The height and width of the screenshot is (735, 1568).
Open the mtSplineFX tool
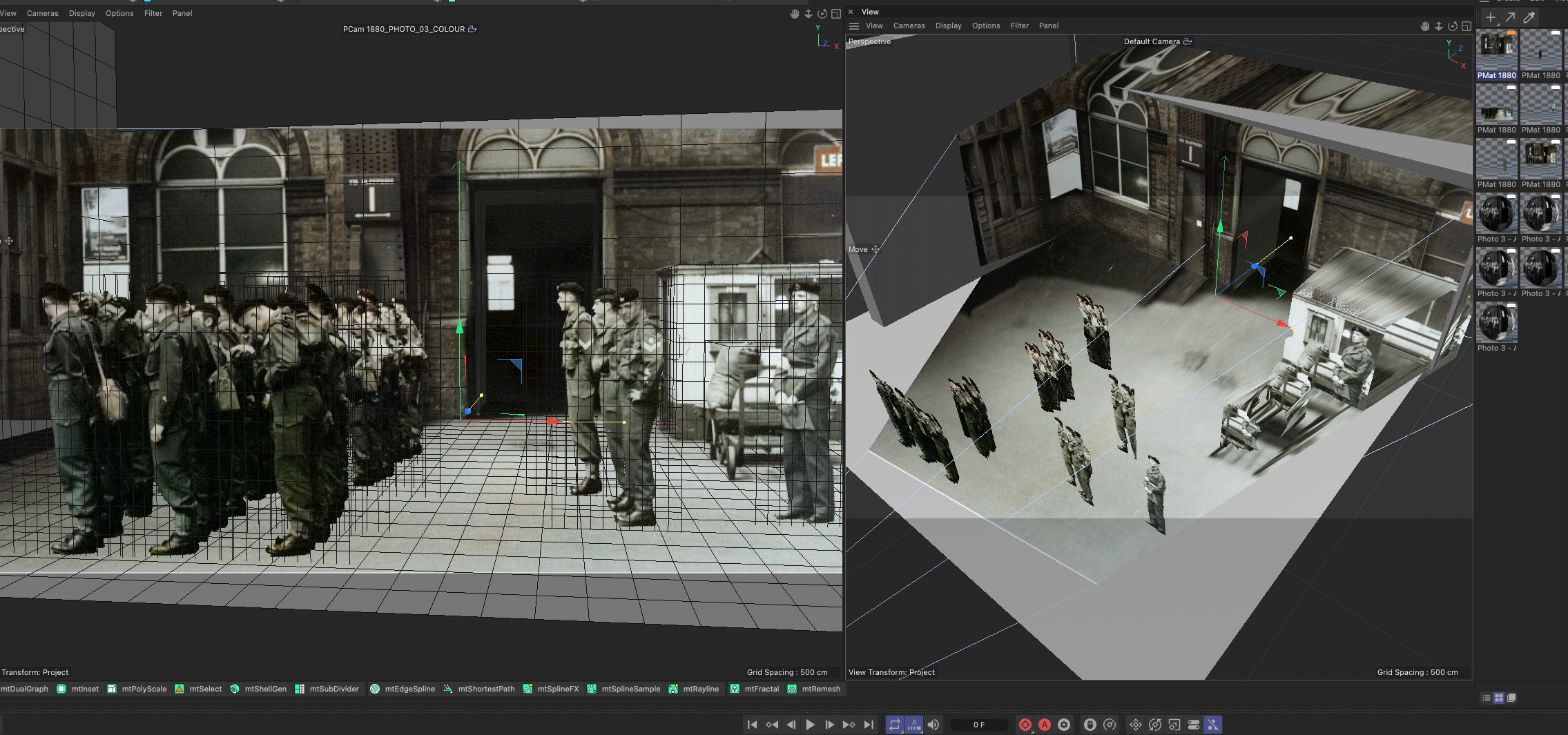551,689
